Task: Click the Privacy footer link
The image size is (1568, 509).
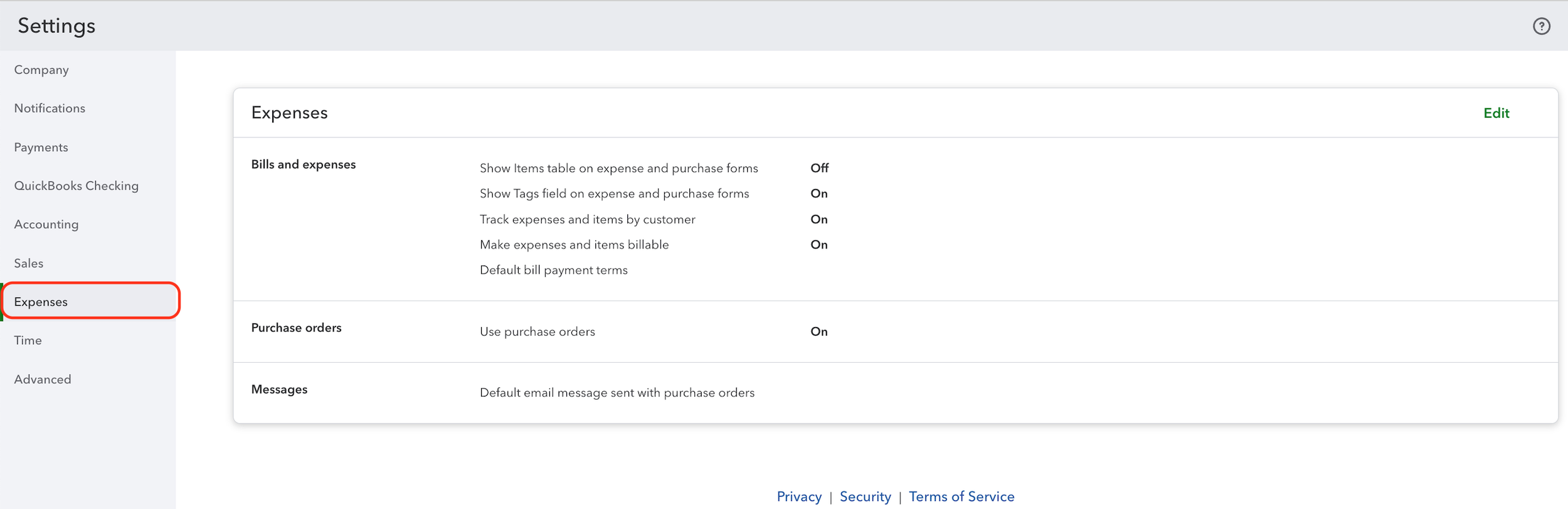Action: pos(798,496)
